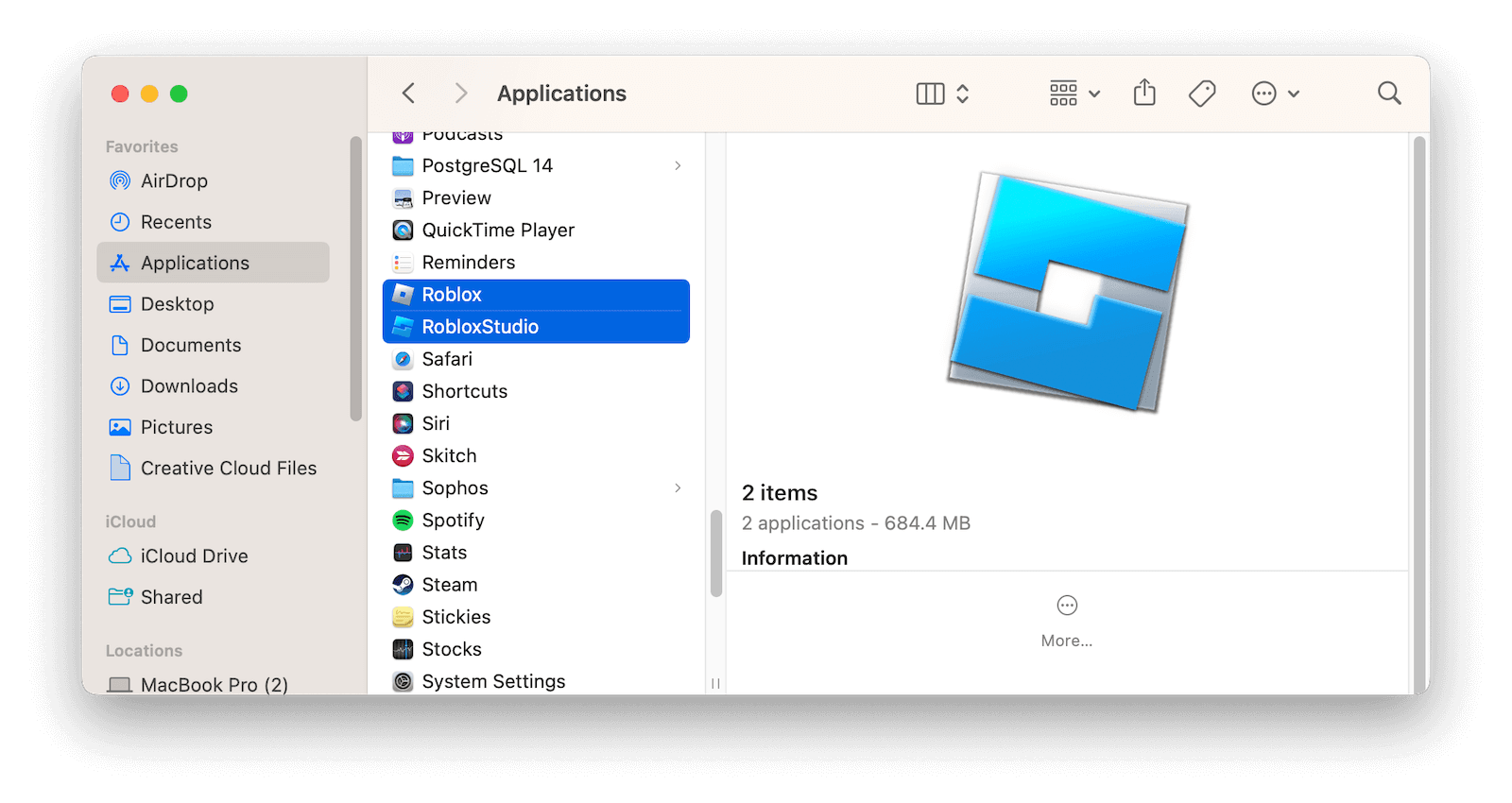Open Shared in the sidebar
Viewport: 1512px width, 803px height.
pyautogui.click(x=213, y=597)
